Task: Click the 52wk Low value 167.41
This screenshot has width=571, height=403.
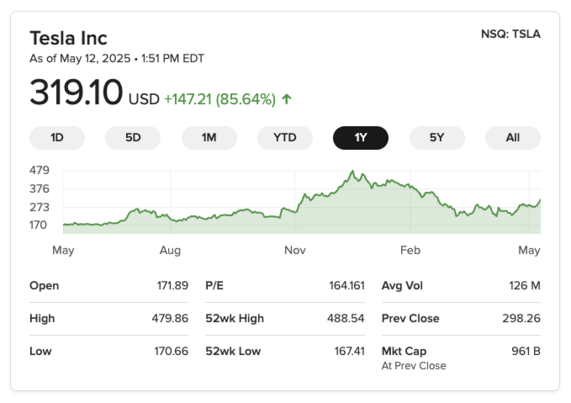Action: coord(350,351)
